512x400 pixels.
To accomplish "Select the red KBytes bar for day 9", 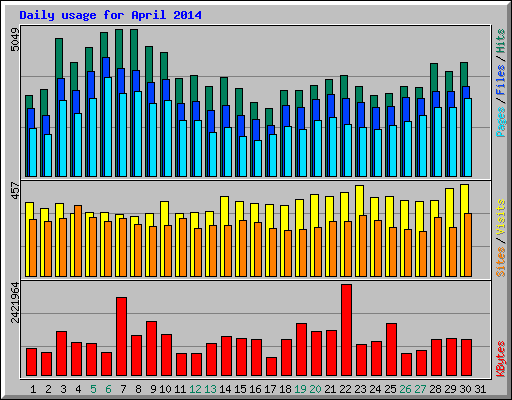I will [x=151, y=349].
